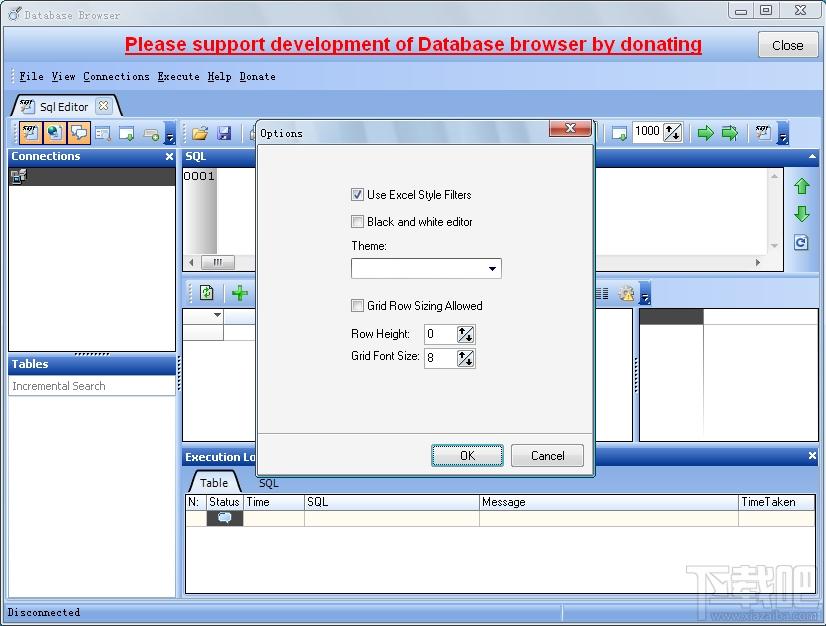This screenshot has width=826, height=626.
Task: Toggle the globe connections panel icon
Action: click(x=54, y=133)
